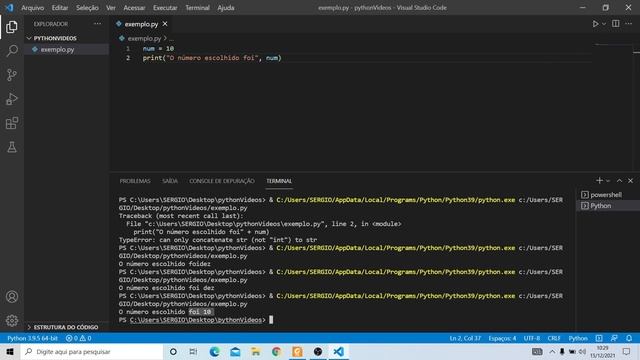Open Explorer views and more actions ellipsis
The width and height of the screenshot is (640, 360).
coord(97,24)
